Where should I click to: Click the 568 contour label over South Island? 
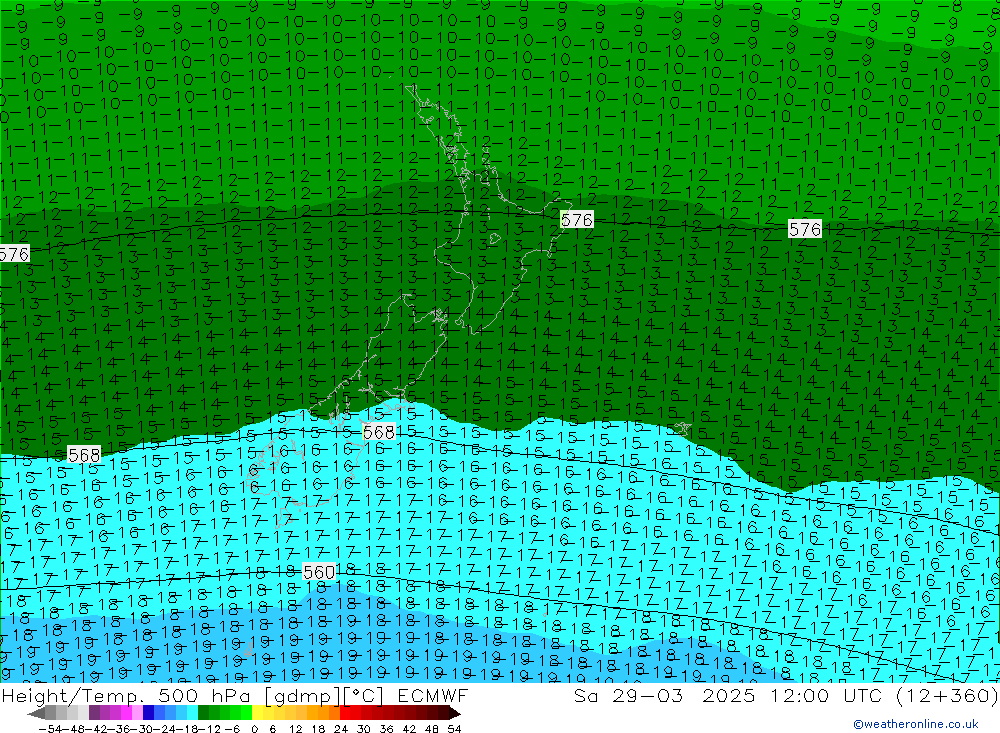pos(379,433)
